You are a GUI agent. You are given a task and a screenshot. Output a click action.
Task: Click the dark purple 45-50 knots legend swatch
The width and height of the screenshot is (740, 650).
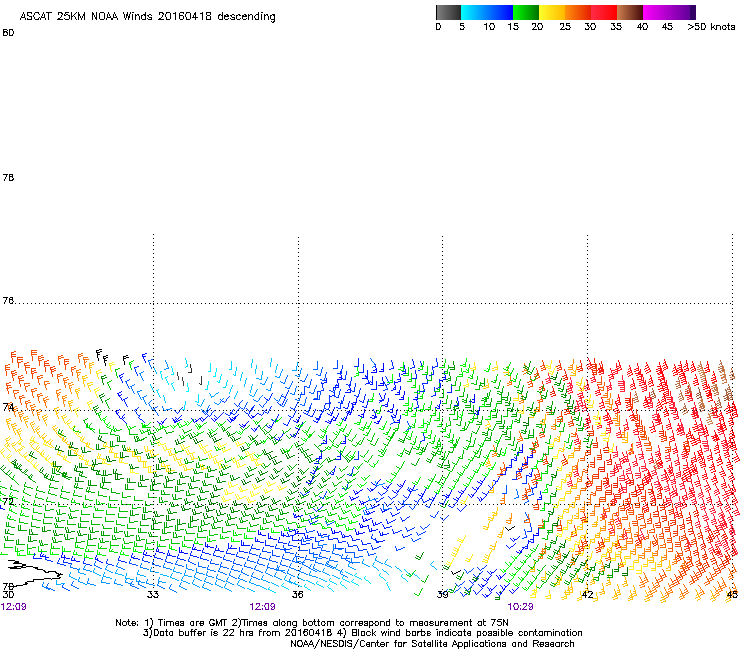pyautogui.click(x=682, y=12)
